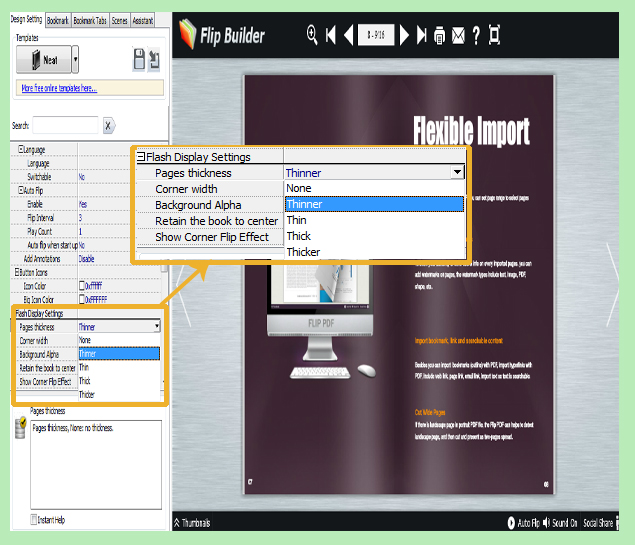The width and height of the screenshot is (635, 545).
Task: Click the Sound On speaker icon
Action: 546,523
